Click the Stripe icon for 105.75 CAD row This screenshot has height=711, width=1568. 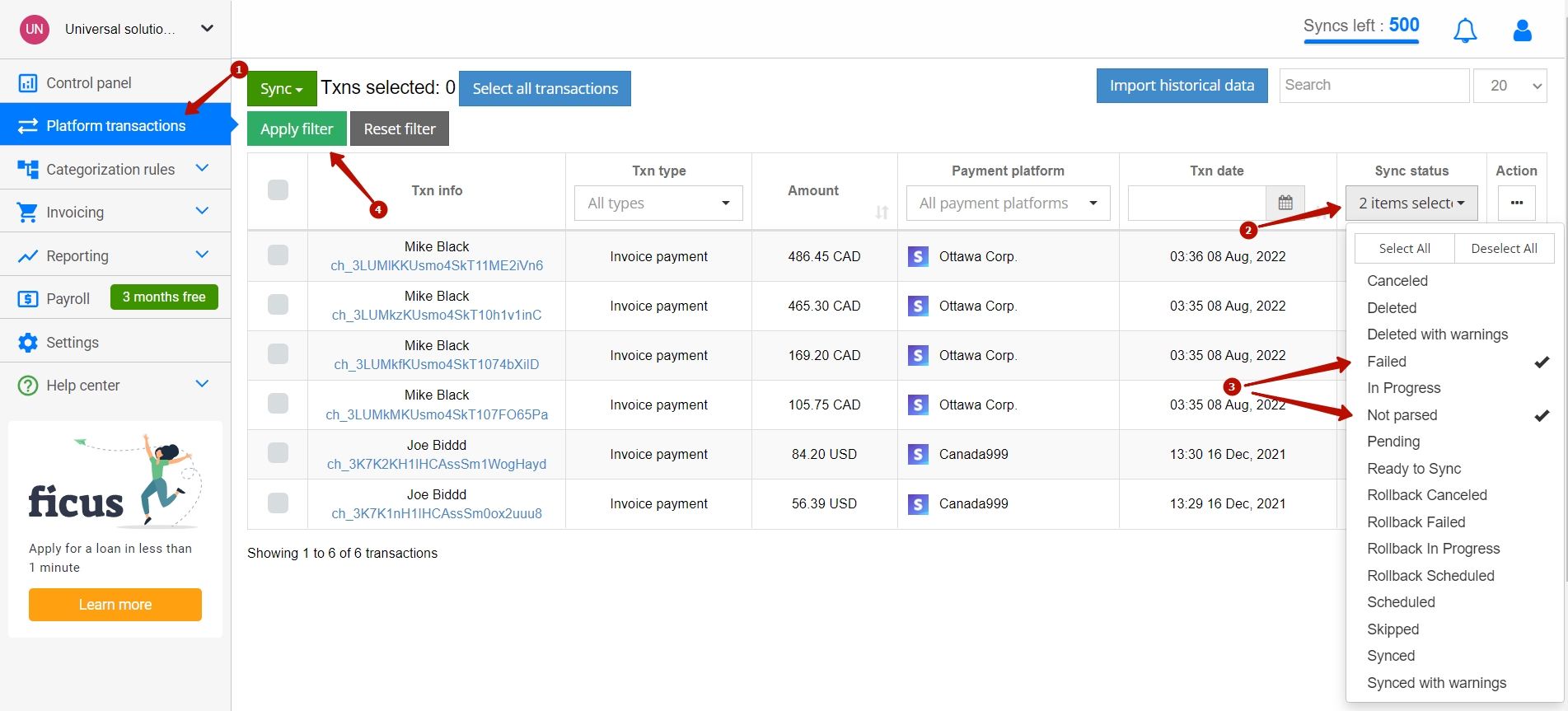pyautogui.click(x=918, y=405)
